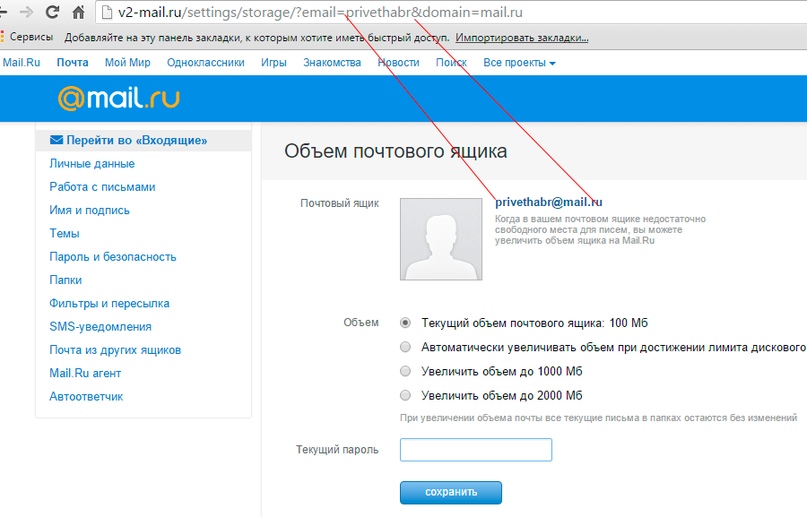The height and width of the screenshot is (517, 807).
Task: Open «Игры» in top navigation
Action: point(274,63)
